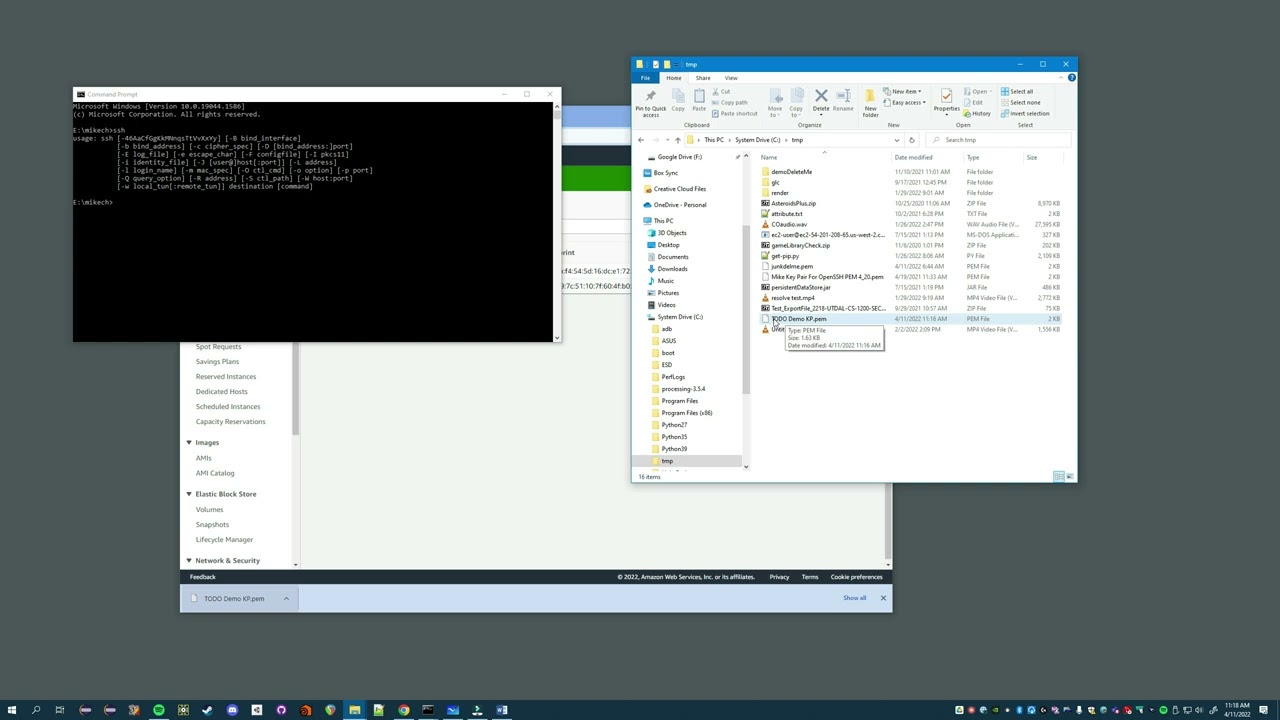The height and width of the screenshot is (720, 1280).
Task: Collapse the Images section in AWS sidebar
Action: point(189,443)
